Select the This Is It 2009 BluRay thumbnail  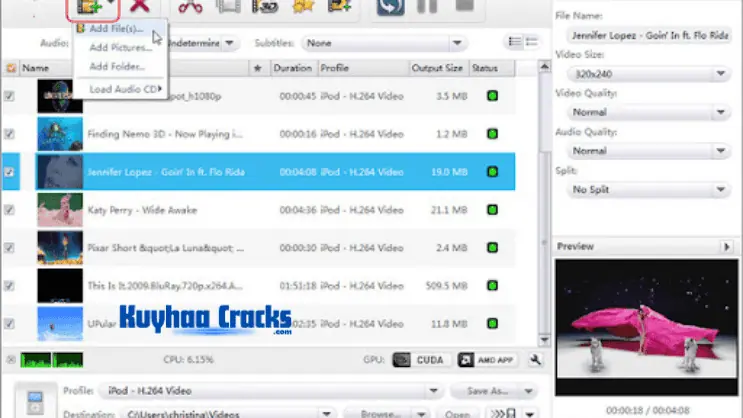(59, 286)
